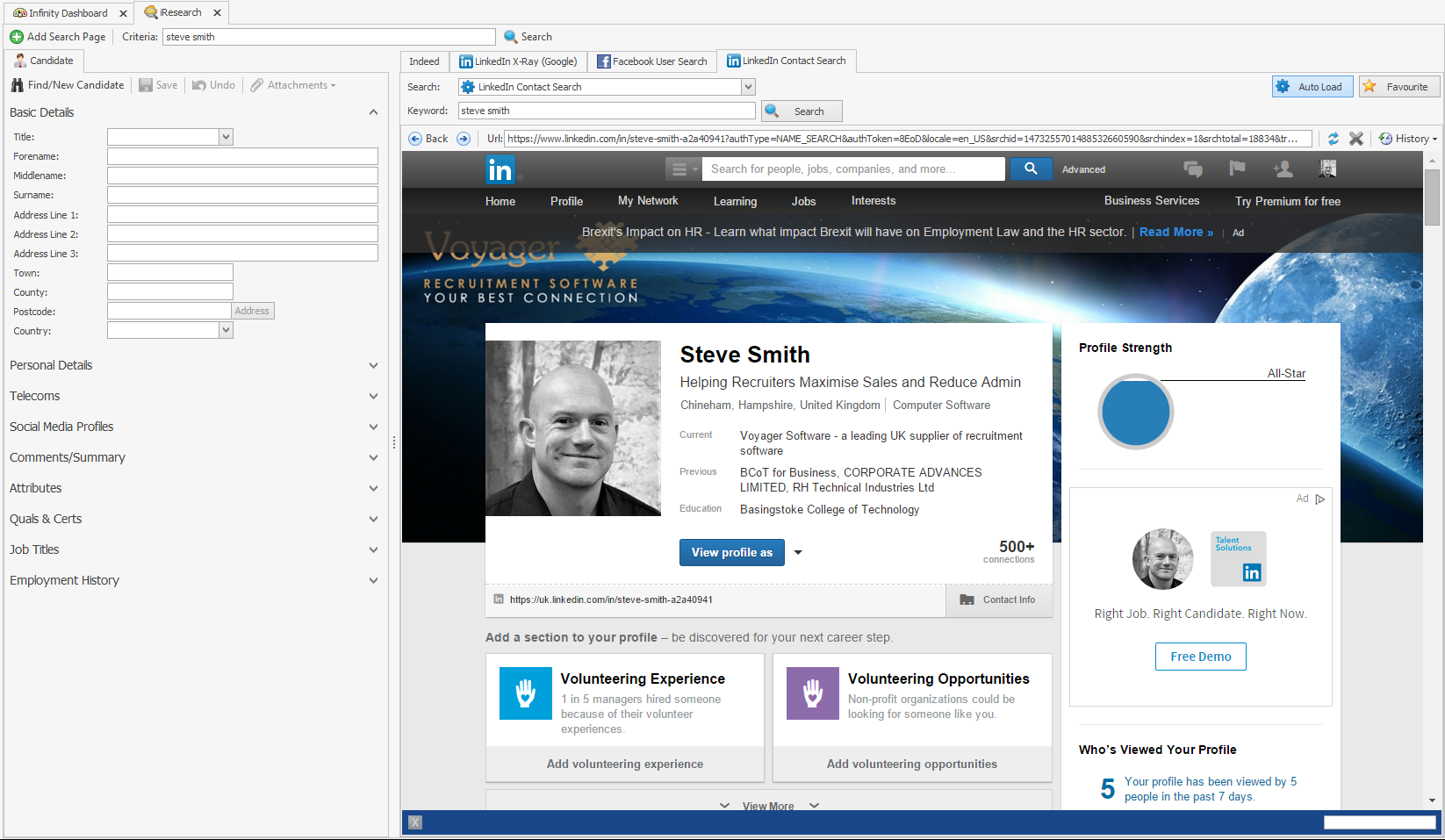The height and width of the screenshot is (840, 1445).
Task: Open the arrow next to View profile as
Action: click(798, 552)
